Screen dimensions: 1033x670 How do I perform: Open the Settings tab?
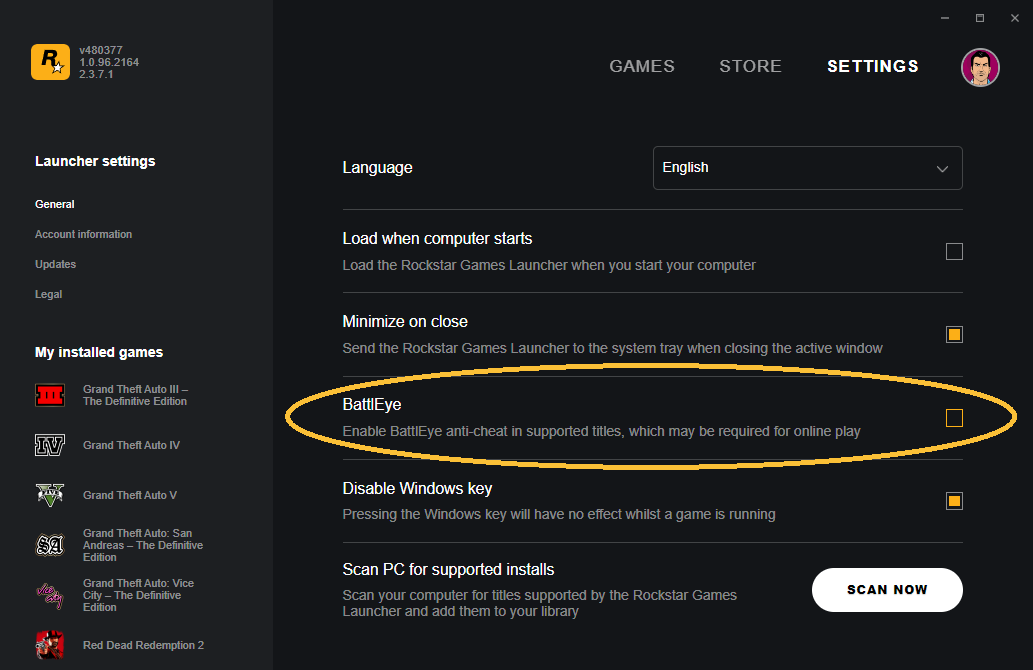pyautogui.click(x=873, y=67)
